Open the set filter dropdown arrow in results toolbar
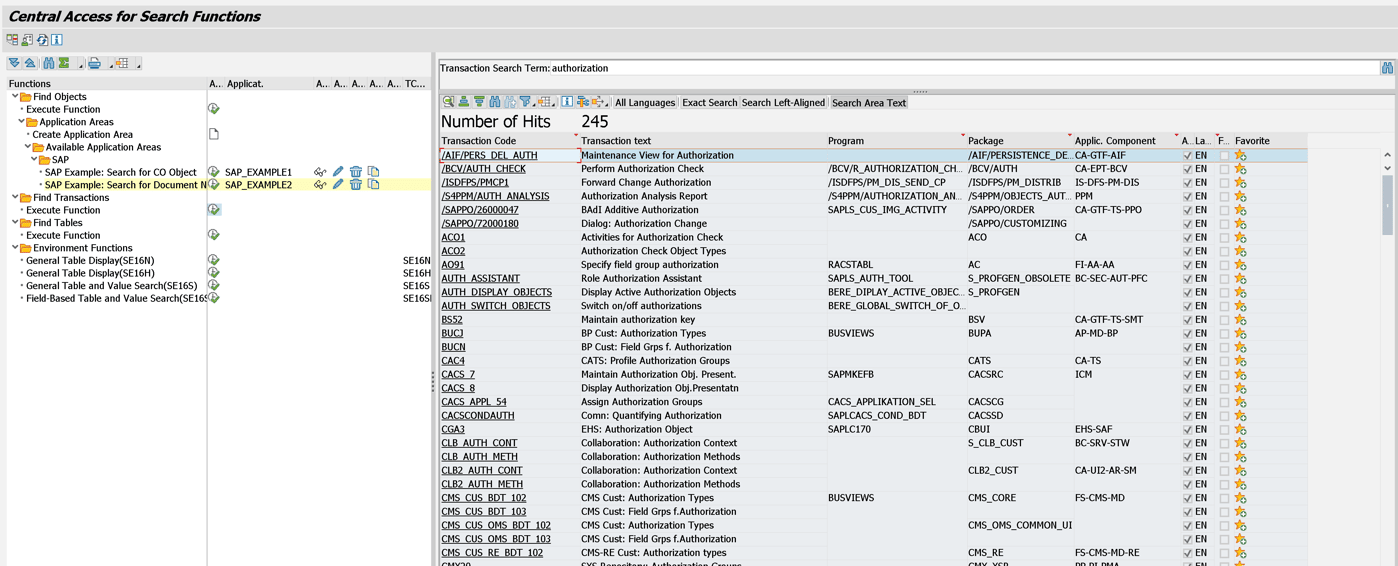This screenshot has width=1398, height=566. point(532,104)
